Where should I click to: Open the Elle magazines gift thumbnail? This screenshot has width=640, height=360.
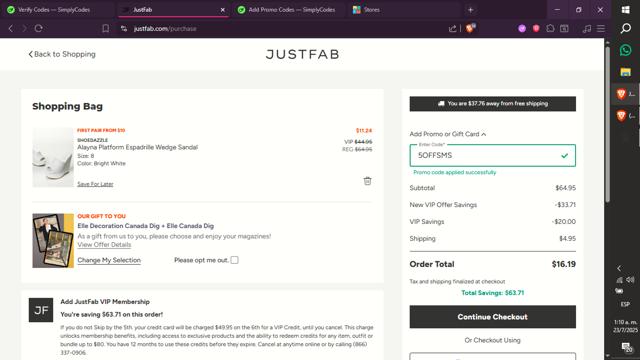(53, 240)
